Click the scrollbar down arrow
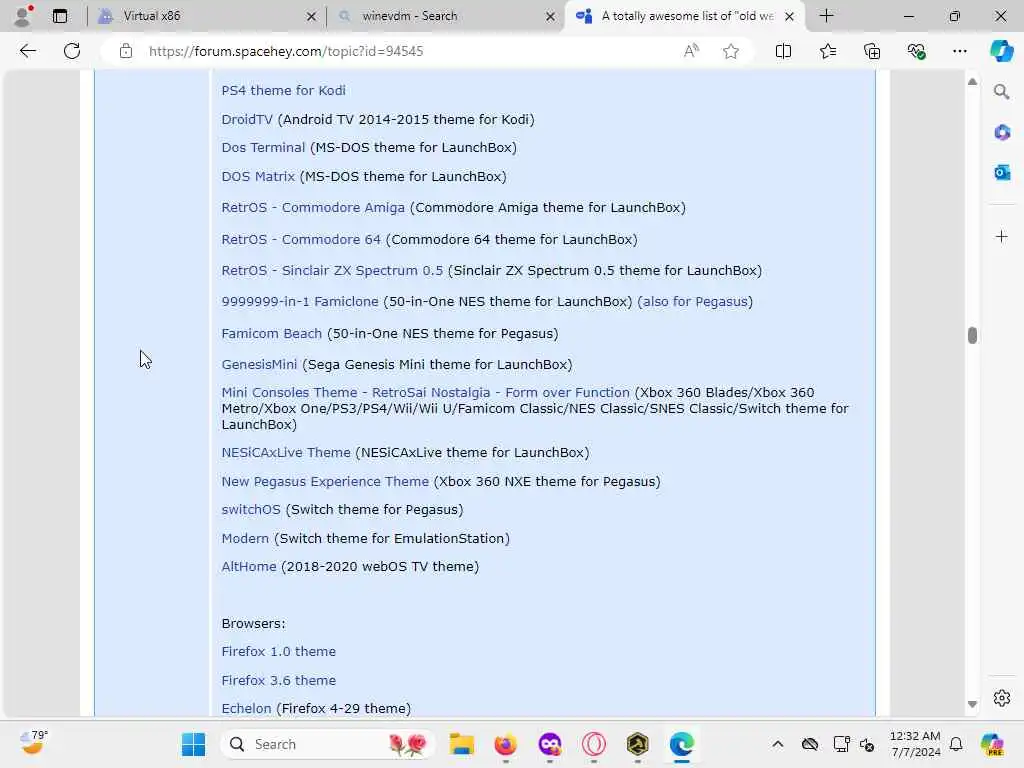 click(972, 704)
